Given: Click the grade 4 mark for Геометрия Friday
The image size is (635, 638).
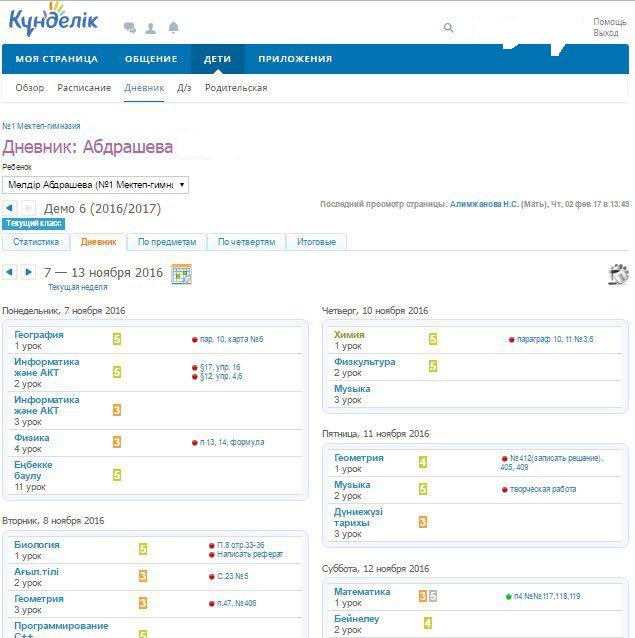Looking at the screenshot, I should (x=423, y=462).
